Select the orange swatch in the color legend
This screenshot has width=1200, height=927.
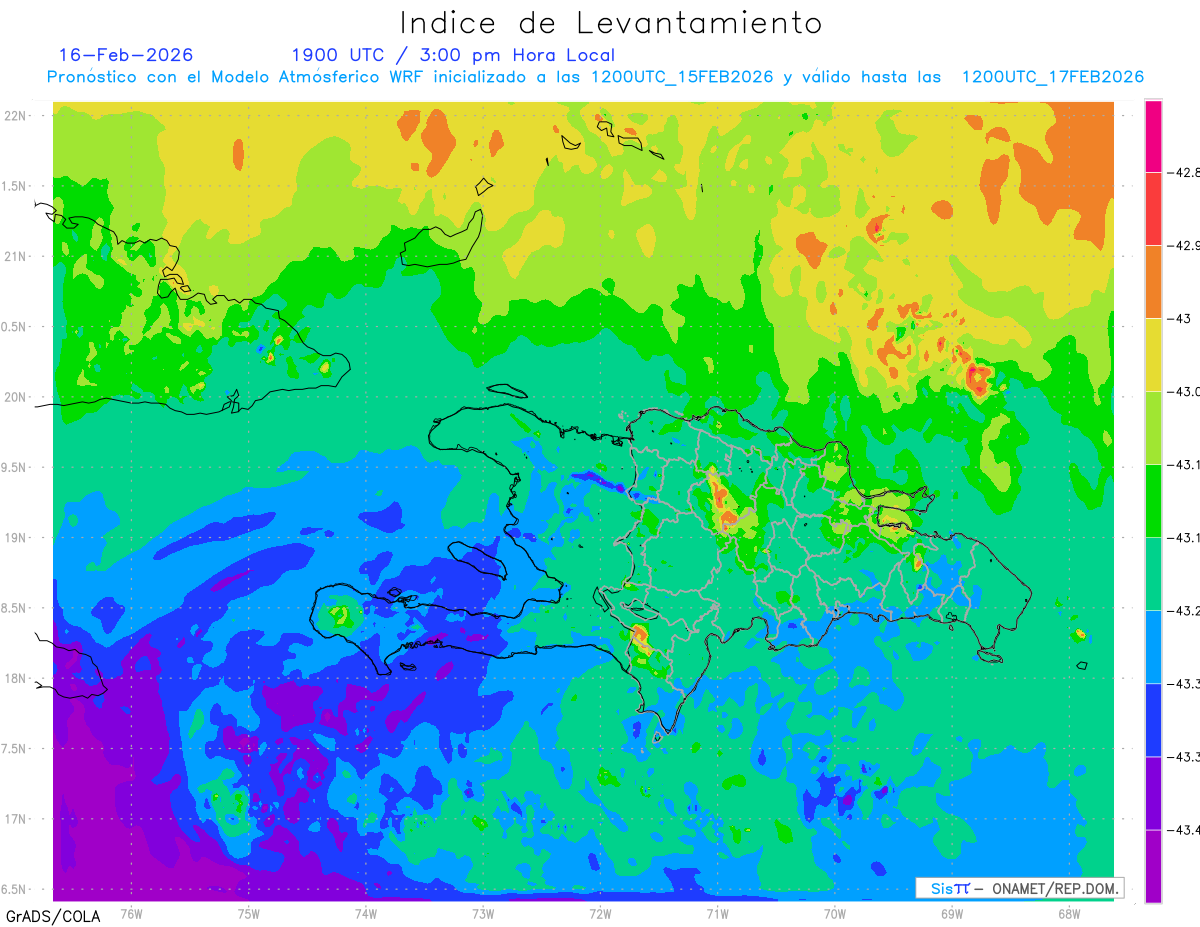1153,281
